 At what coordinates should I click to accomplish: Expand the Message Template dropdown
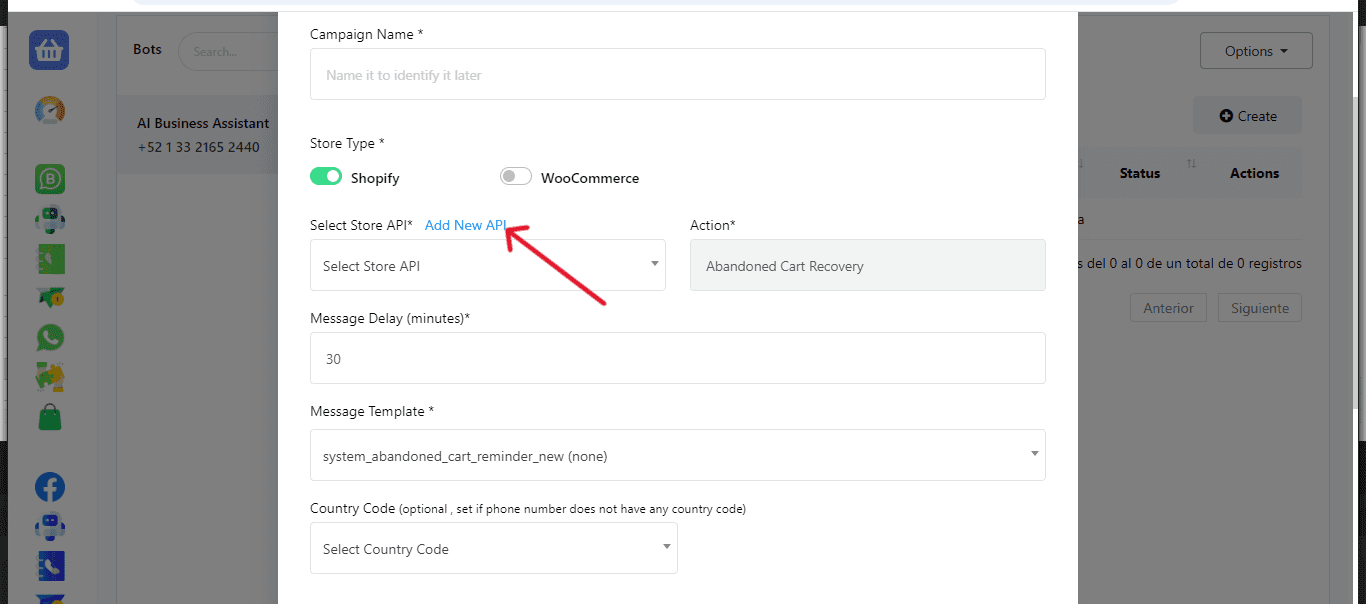[678, 456]
